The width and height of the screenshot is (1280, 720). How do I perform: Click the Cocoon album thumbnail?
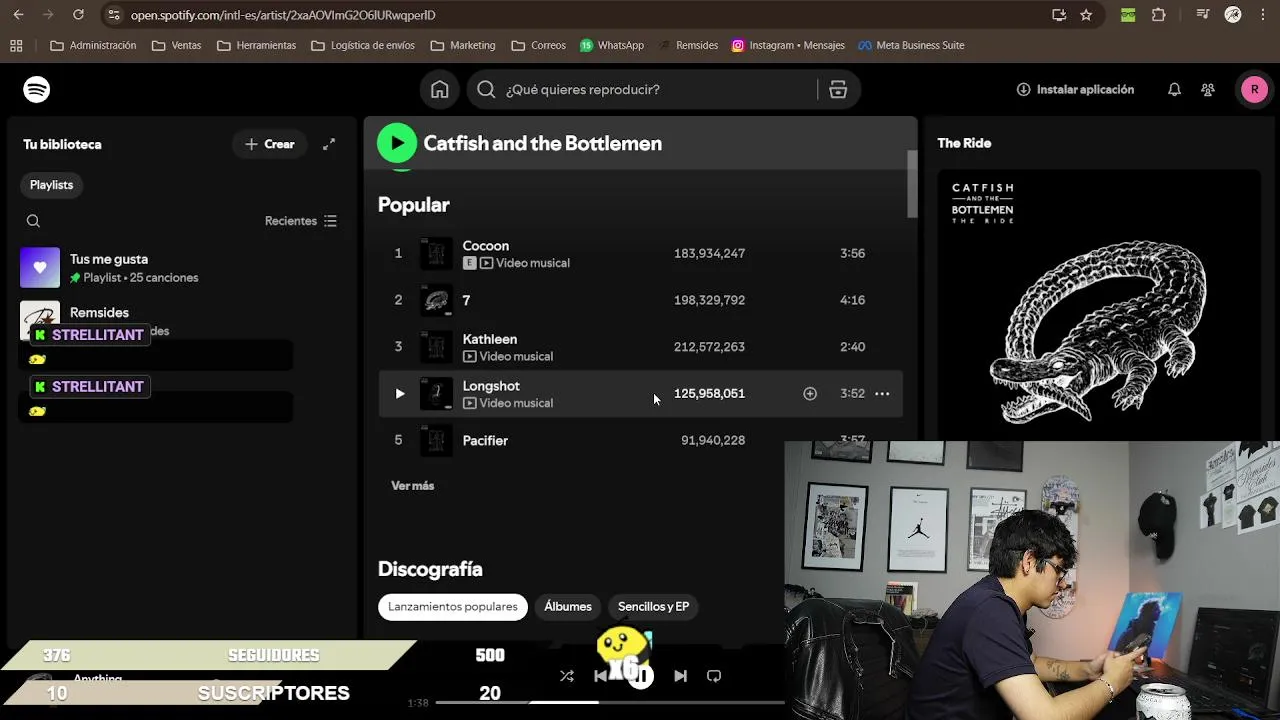click(x=436, y=253)
